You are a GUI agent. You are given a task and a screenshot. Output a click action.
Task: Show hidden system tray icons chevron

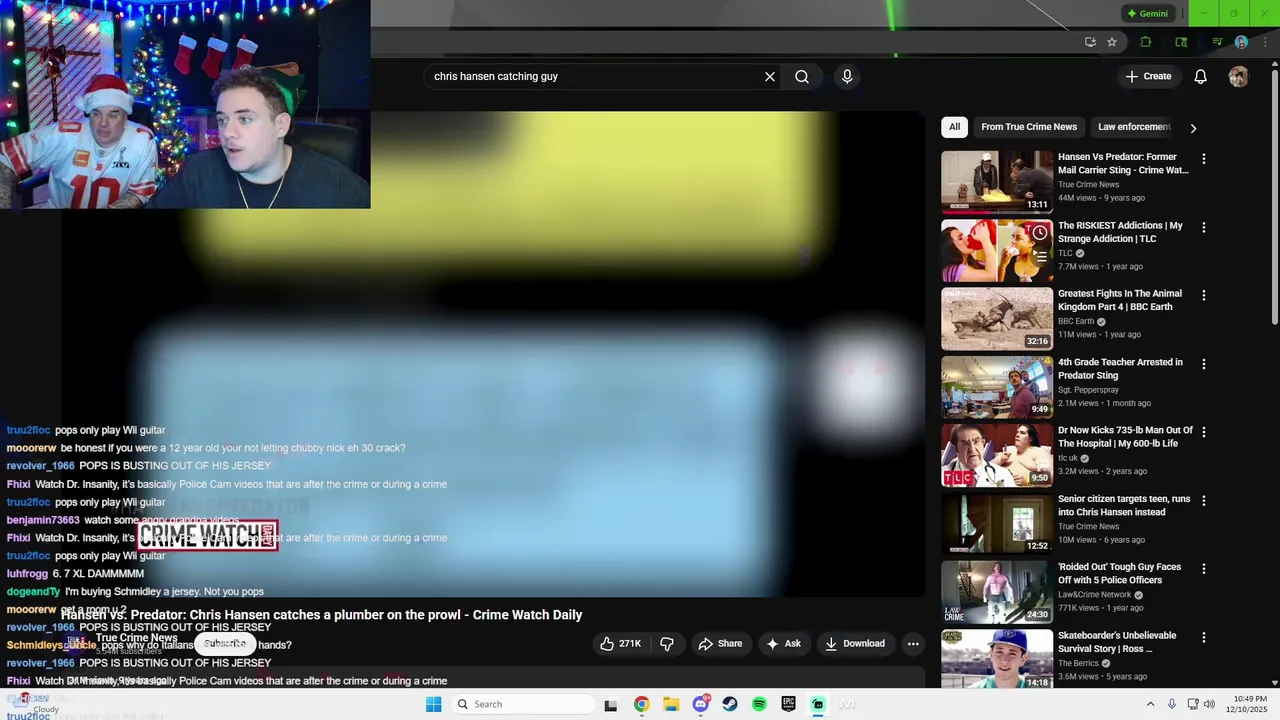pos(1150,704)
